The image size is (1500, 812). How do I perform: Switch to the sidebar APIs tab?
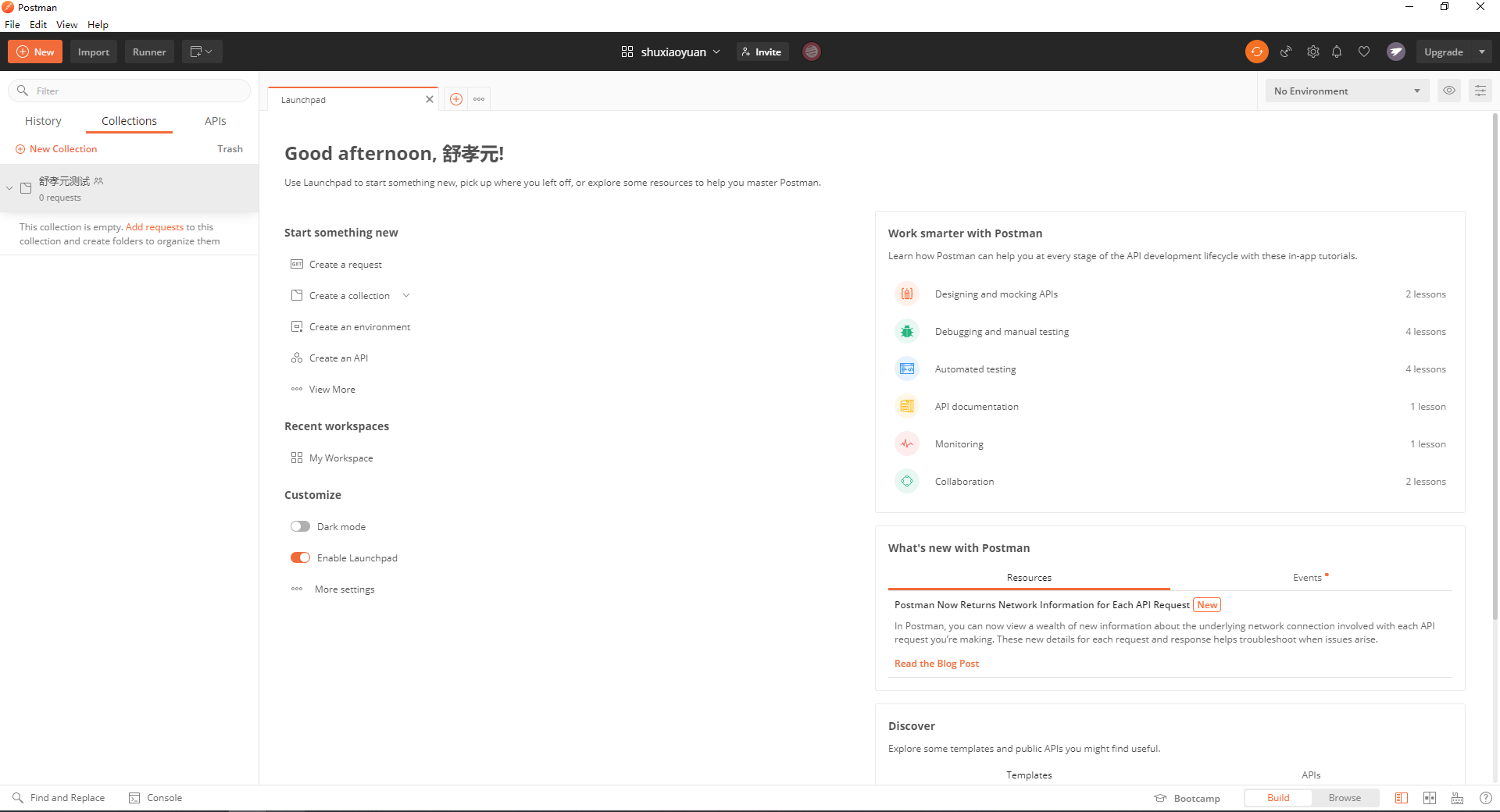click(216, 121)
